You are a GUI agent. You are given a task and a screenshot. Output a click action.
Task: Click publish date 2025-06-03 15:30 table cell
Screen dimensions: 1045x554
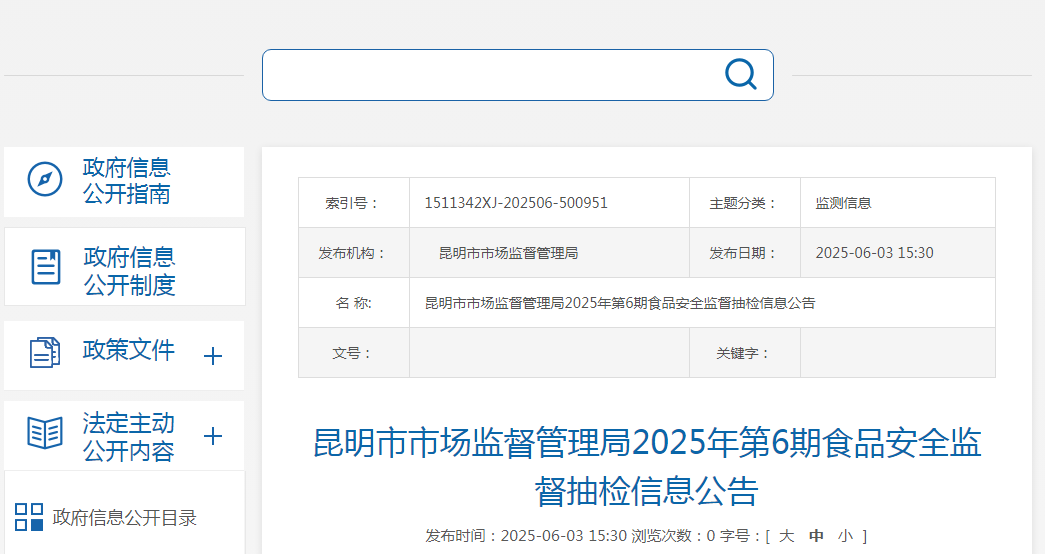898,253
